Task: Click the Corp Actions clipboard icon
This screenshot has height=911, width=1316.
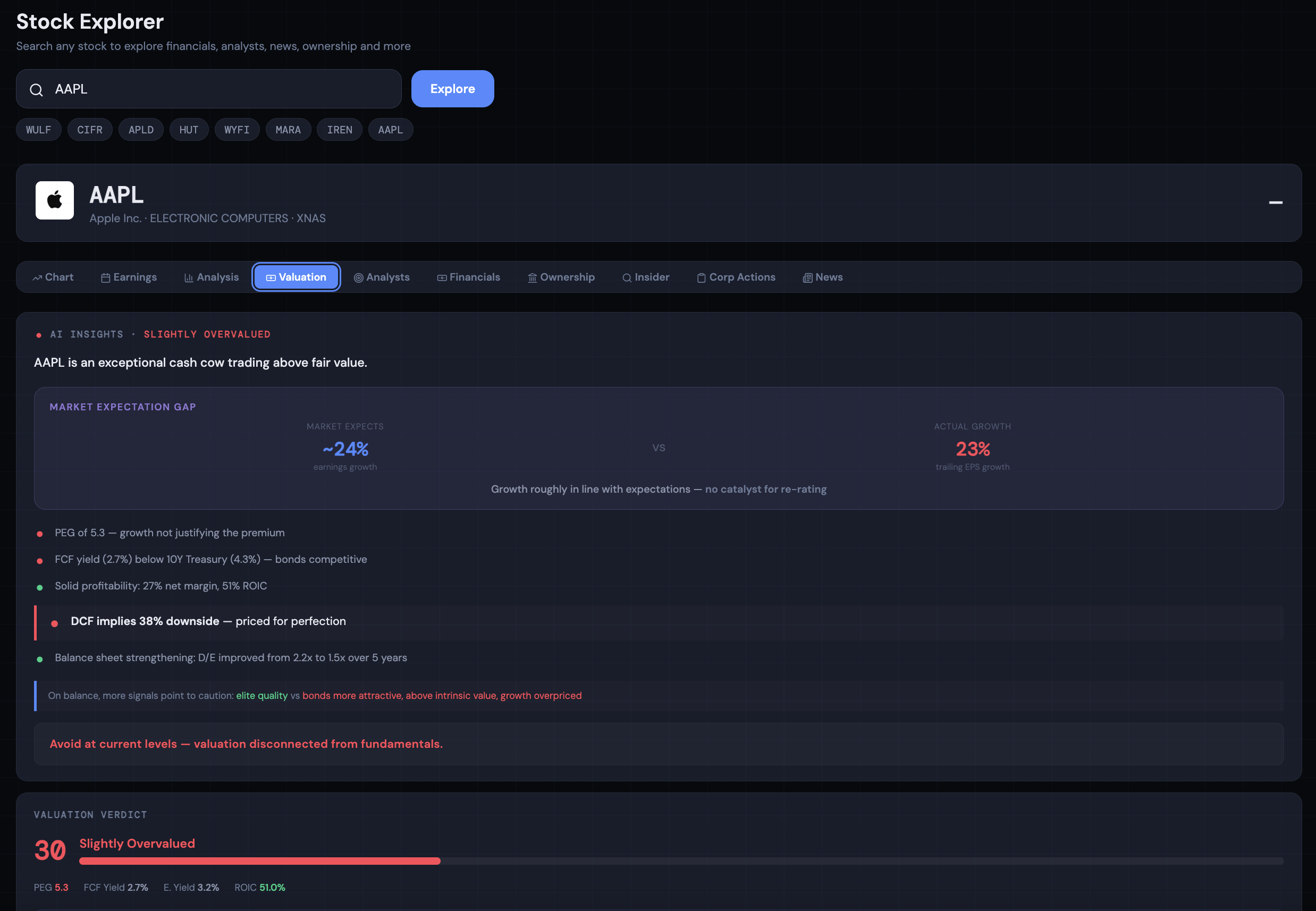Action: click(x=702, y=278)
